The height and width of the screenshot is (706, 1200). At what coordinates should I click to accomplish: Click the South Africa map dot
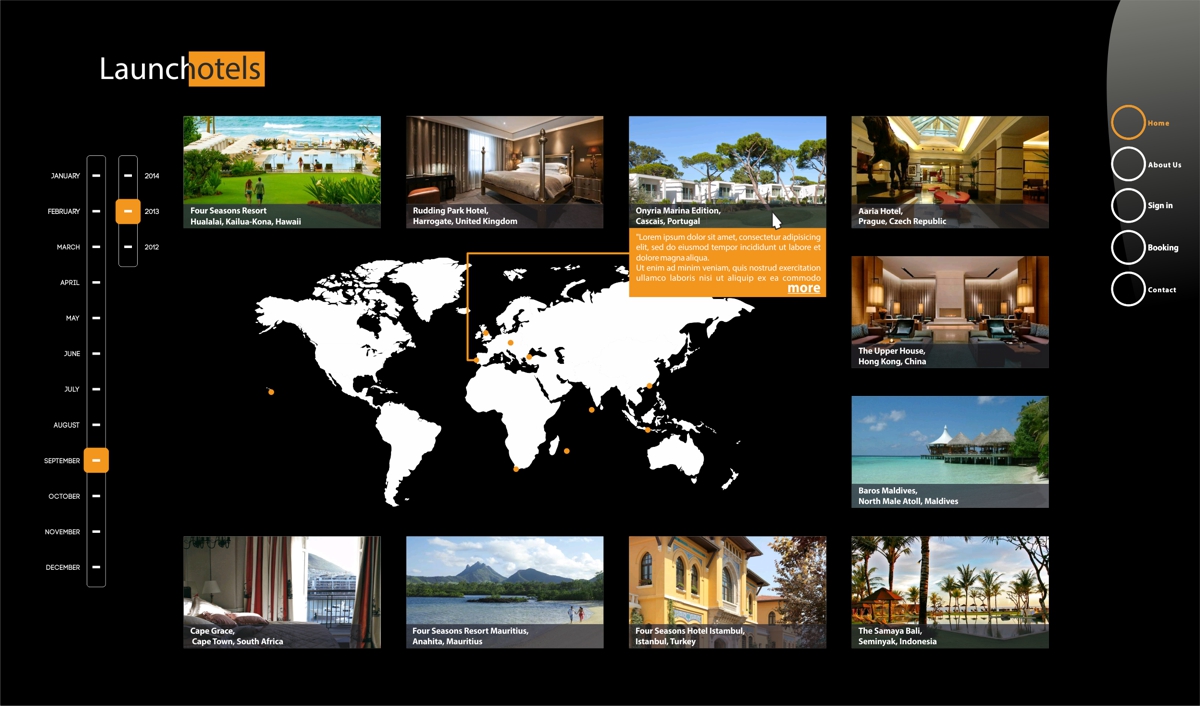pos(516,468)
